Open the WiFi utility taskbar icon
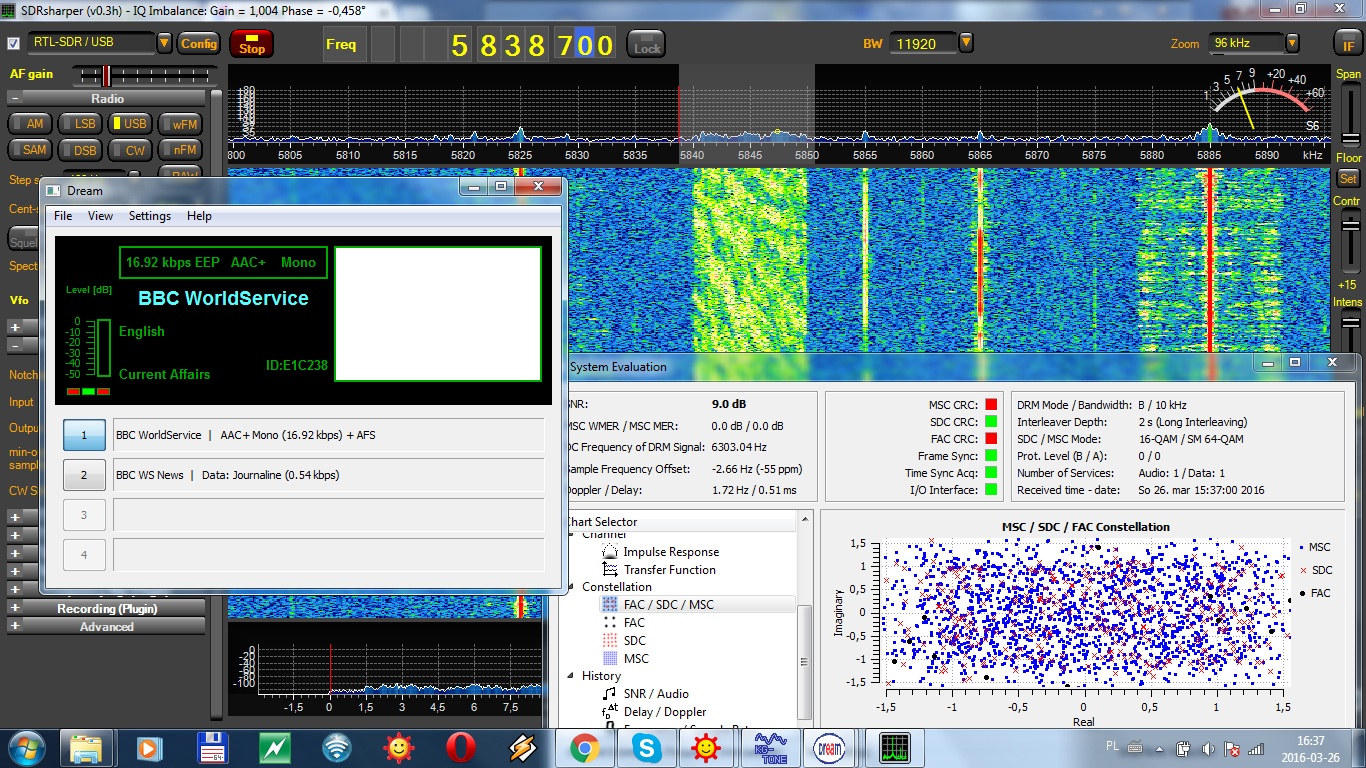This screenshot has width=1366, height=768. point(337,747)
